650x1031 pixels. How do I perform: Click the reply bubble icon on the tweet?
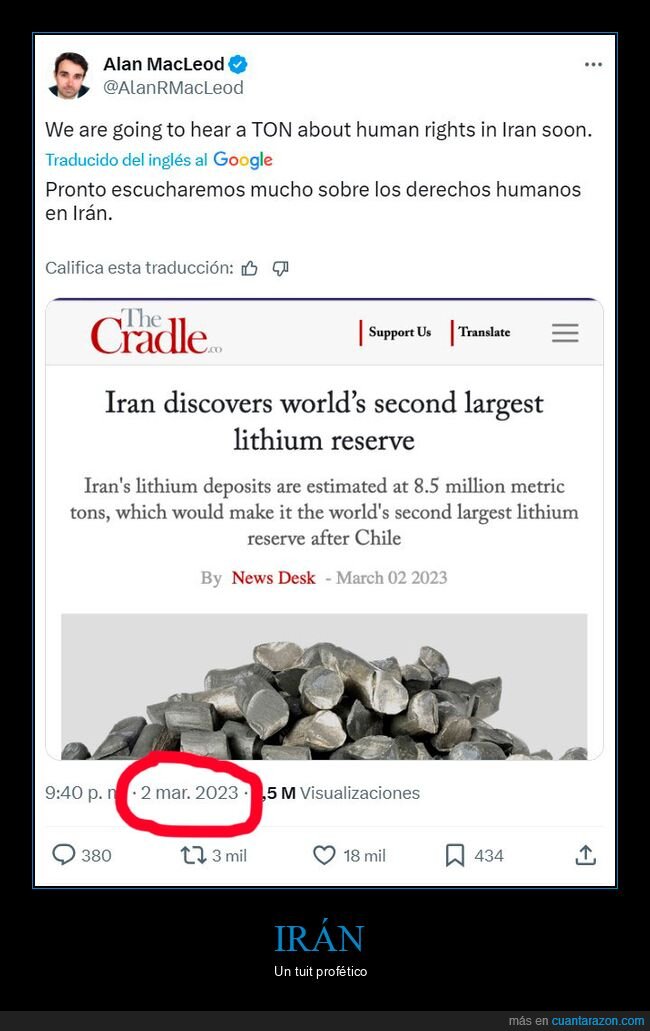[x=63, y=855]
